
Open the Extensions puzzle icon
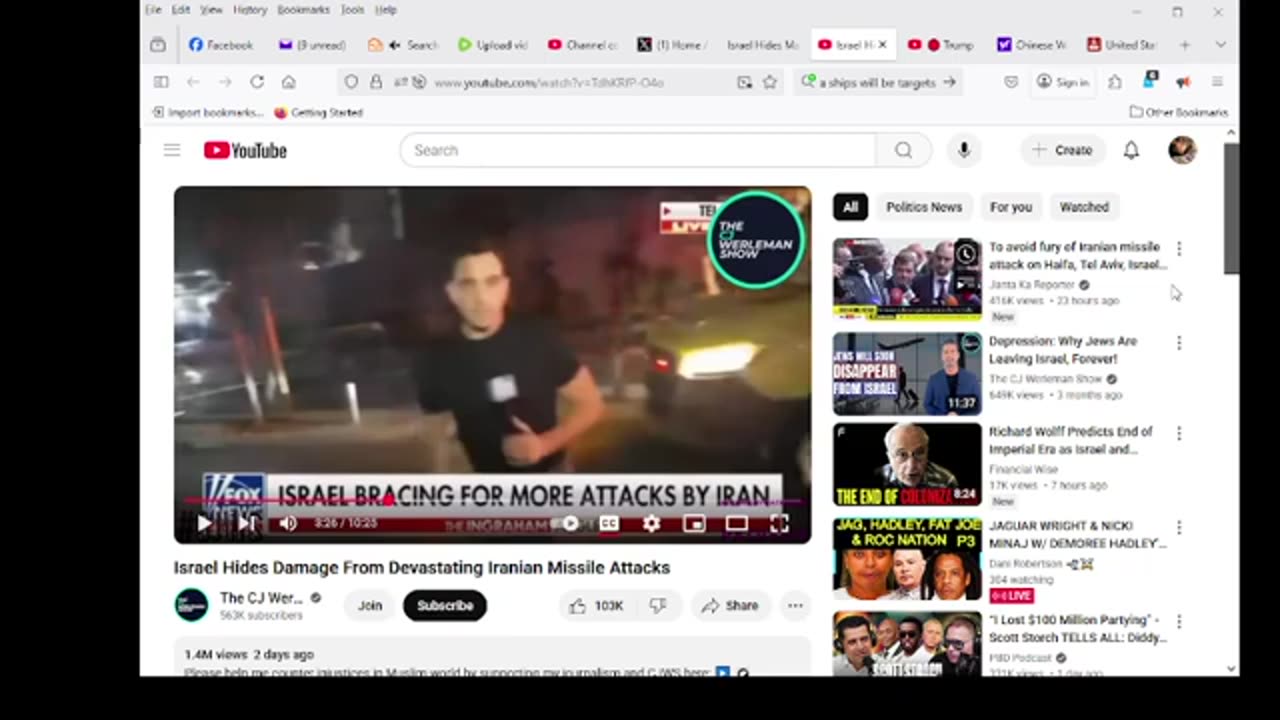click(1115, 82)
